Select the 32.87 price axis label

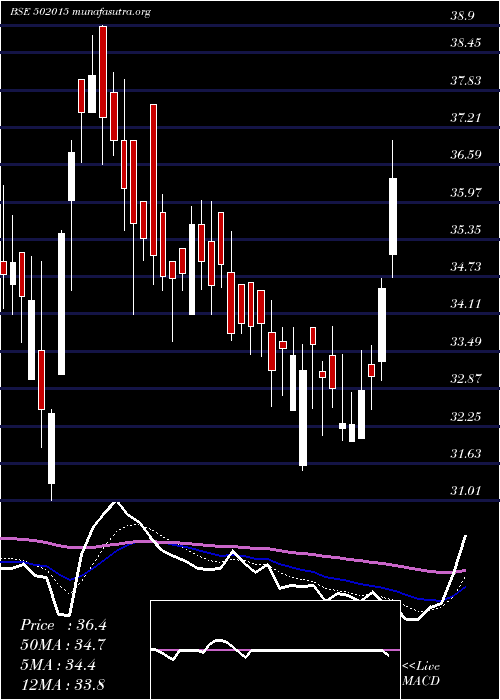466,379
